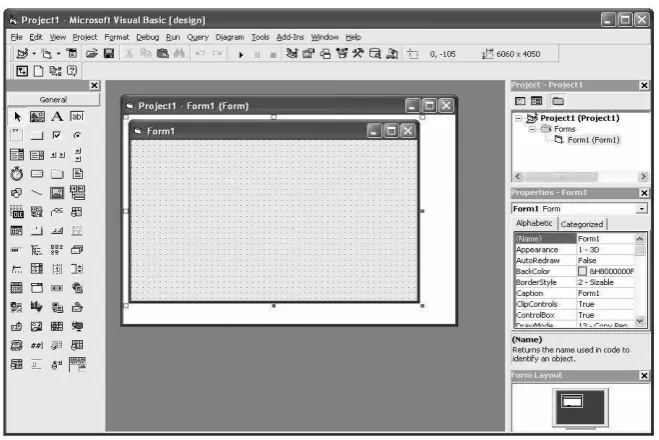Click the Add Form toolbar icon
Viewport: 659px width, 440px height.
click(x=47, y=53)
